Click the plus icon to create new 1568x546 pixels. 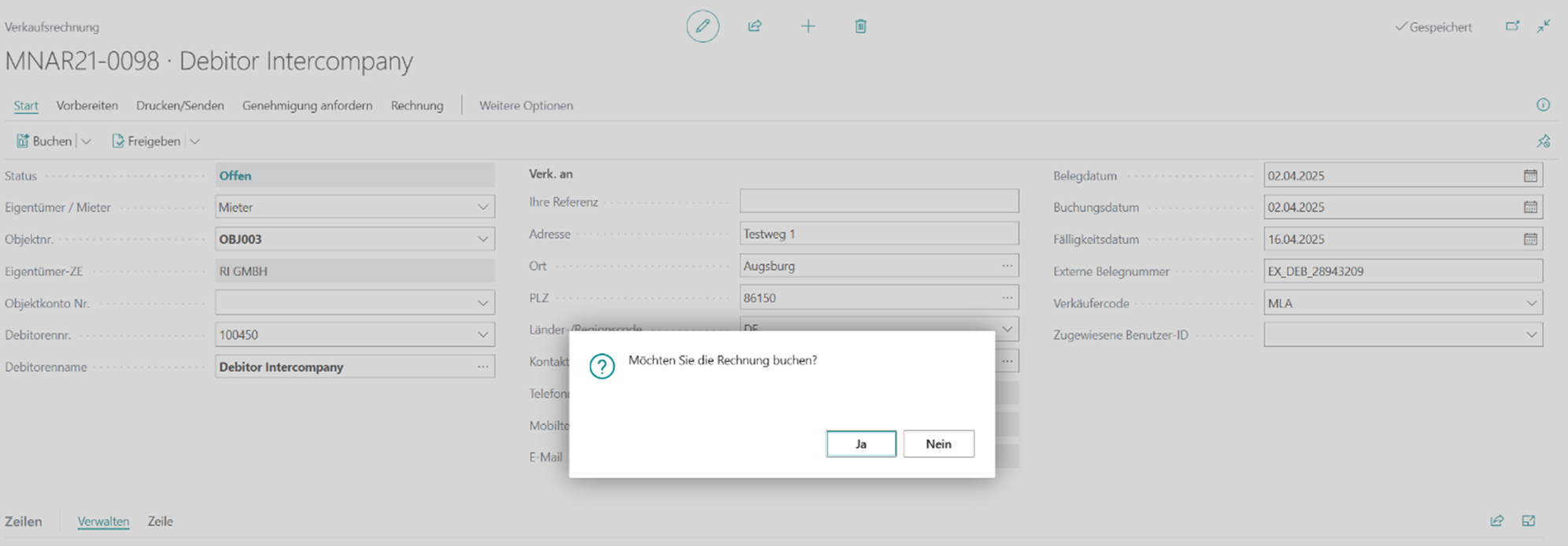(808, 27)
